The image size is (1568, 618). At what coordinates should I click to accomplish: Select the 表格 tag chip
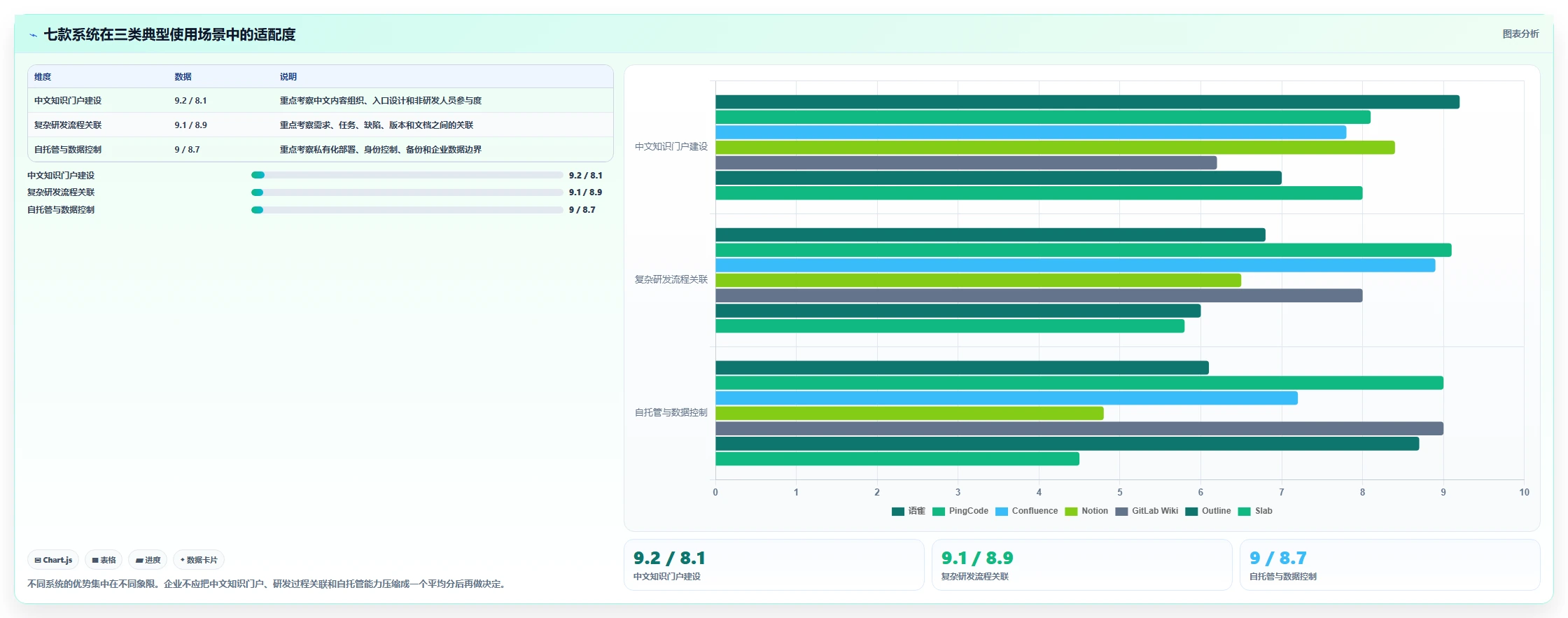104,560
